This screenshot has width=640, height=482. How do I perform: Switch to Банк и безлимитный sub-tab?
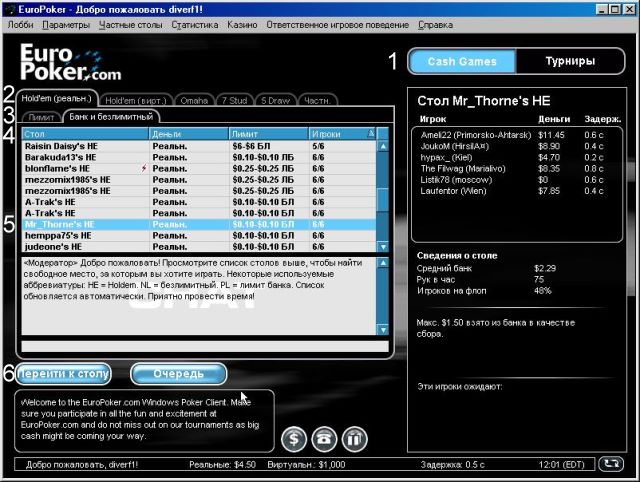tap(111, 117)
